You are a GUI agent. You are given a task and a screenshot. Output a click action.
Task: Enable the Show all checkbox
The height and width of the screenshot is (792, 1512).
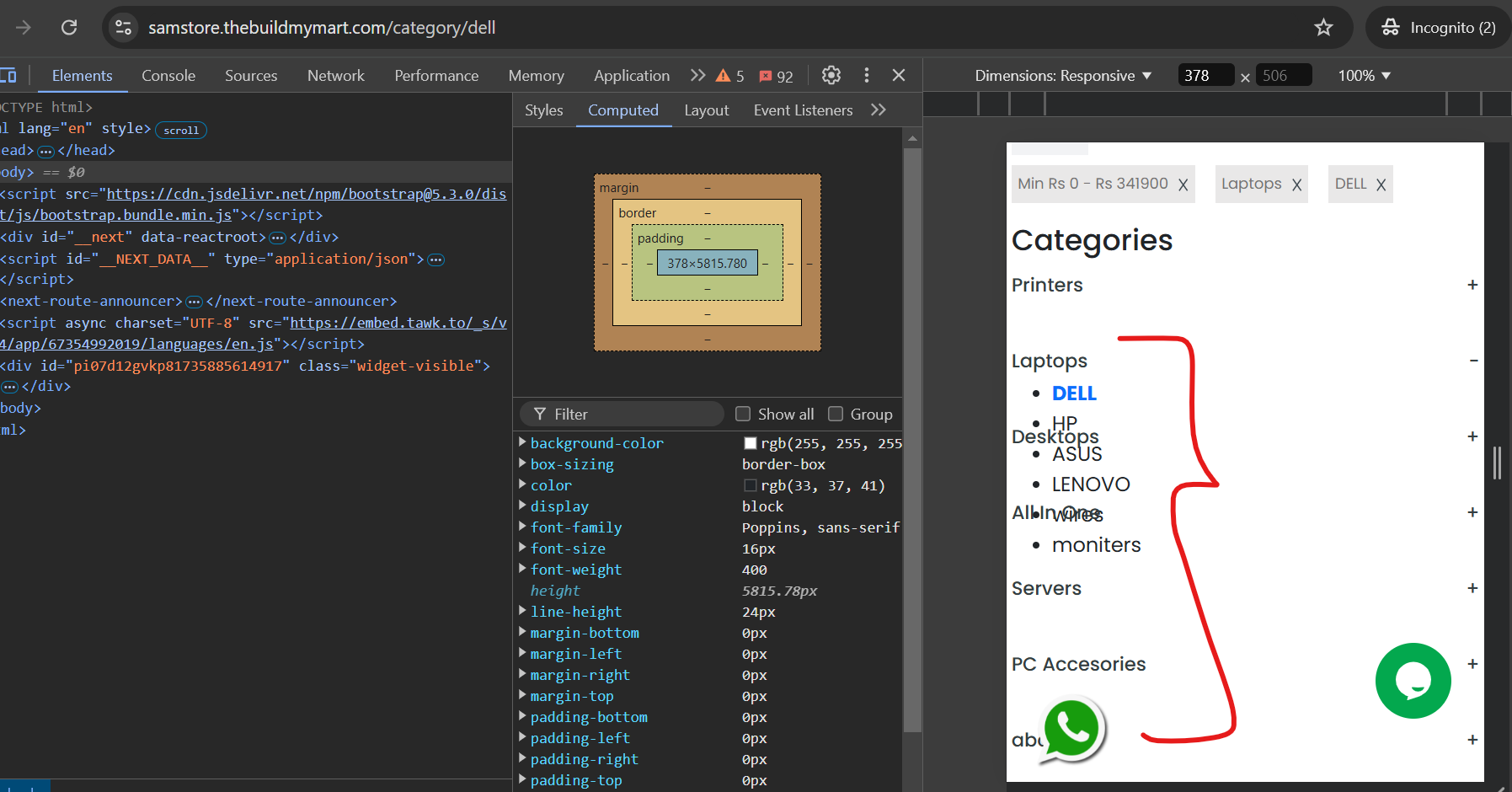coord(743,414)
